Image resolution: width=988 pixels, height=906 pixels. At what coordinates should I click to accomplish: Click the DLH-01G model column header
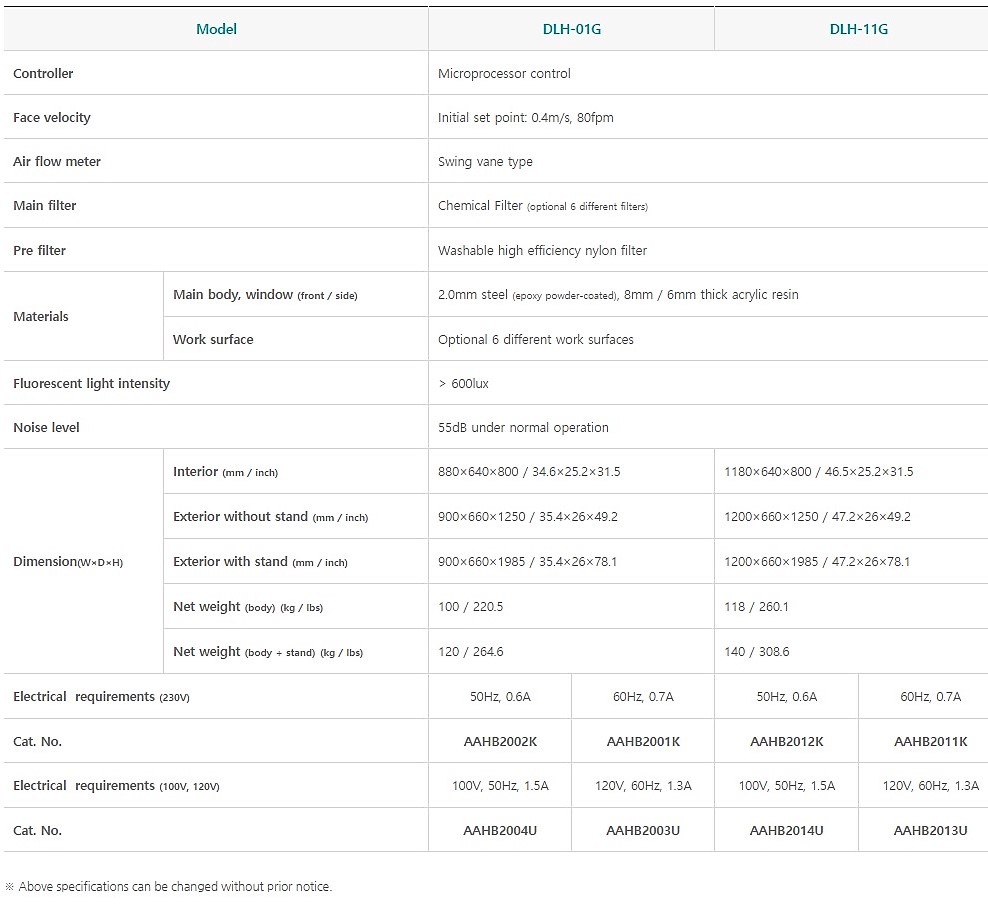(571, 29)
